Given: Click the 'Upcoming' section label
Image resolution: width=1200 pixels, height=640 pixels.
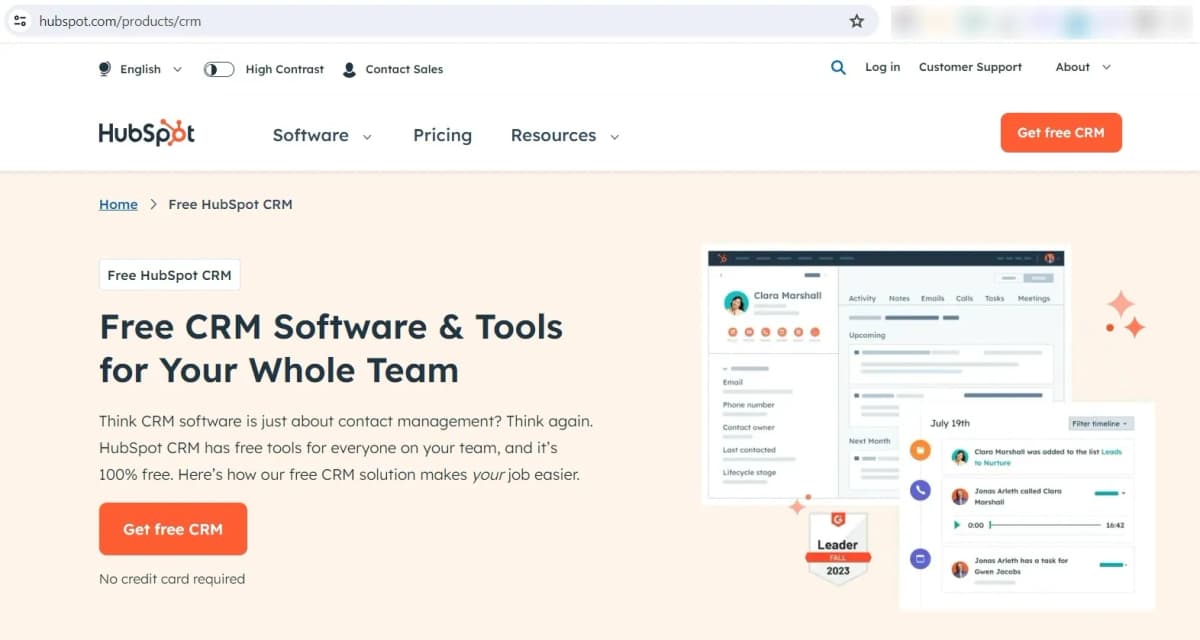Looking at the screenshot, I should pyautogui.click(x=867, y=335).
